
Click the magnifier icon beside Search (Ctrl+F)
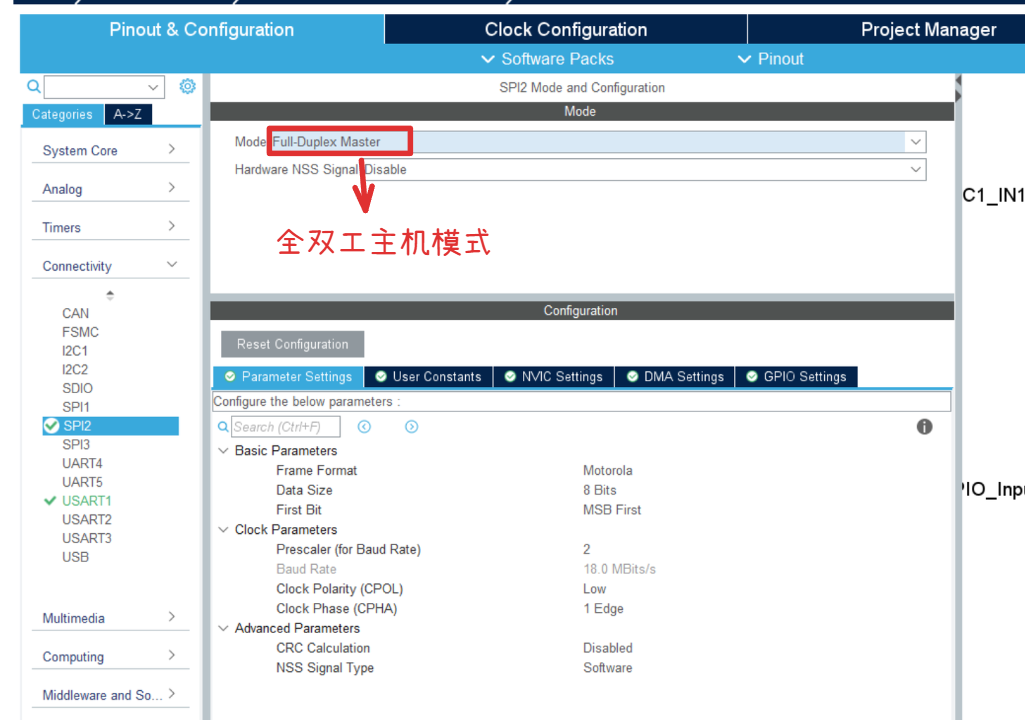pyautogui.click(x=223, y=427)
